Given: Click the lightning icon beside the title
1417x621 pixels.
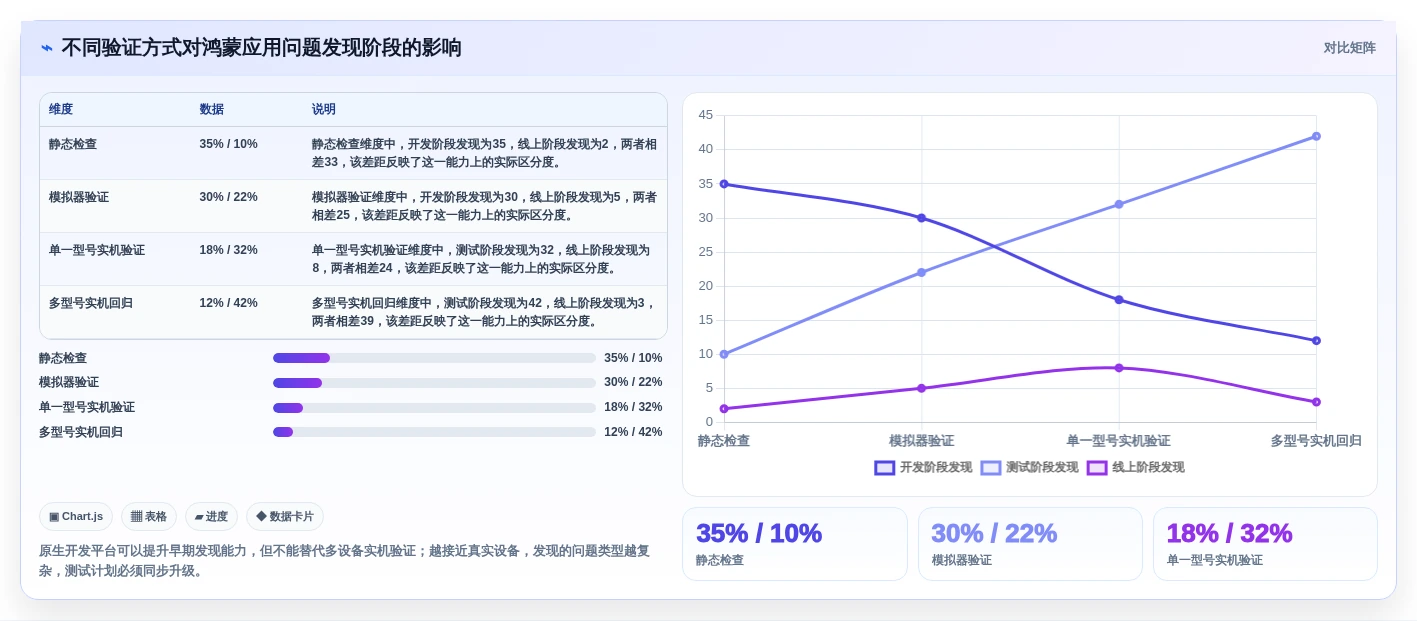Looking at the screenshot, I should point(46,48).
